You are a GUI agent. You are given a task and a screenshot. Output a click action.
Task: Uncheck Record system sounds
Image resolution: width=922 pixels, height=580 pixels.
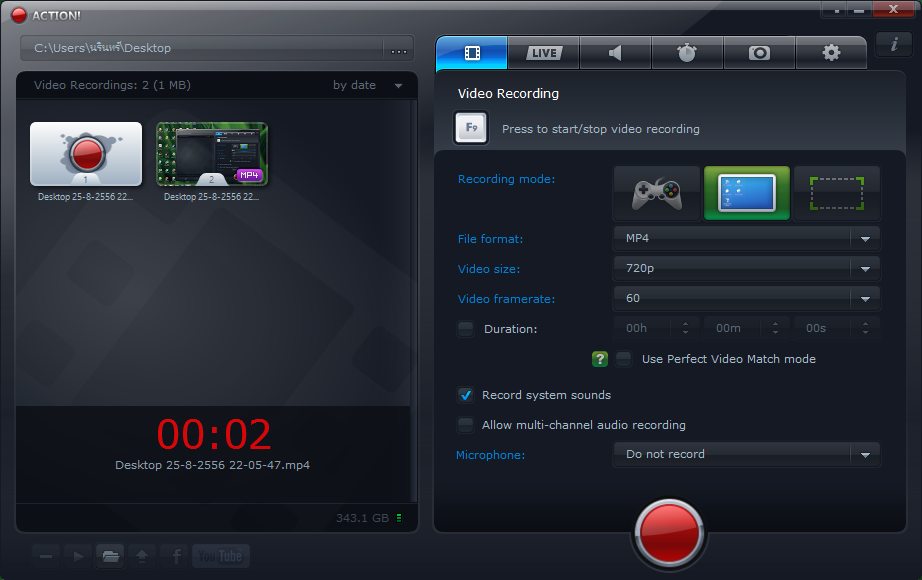(x=465, y=395)
